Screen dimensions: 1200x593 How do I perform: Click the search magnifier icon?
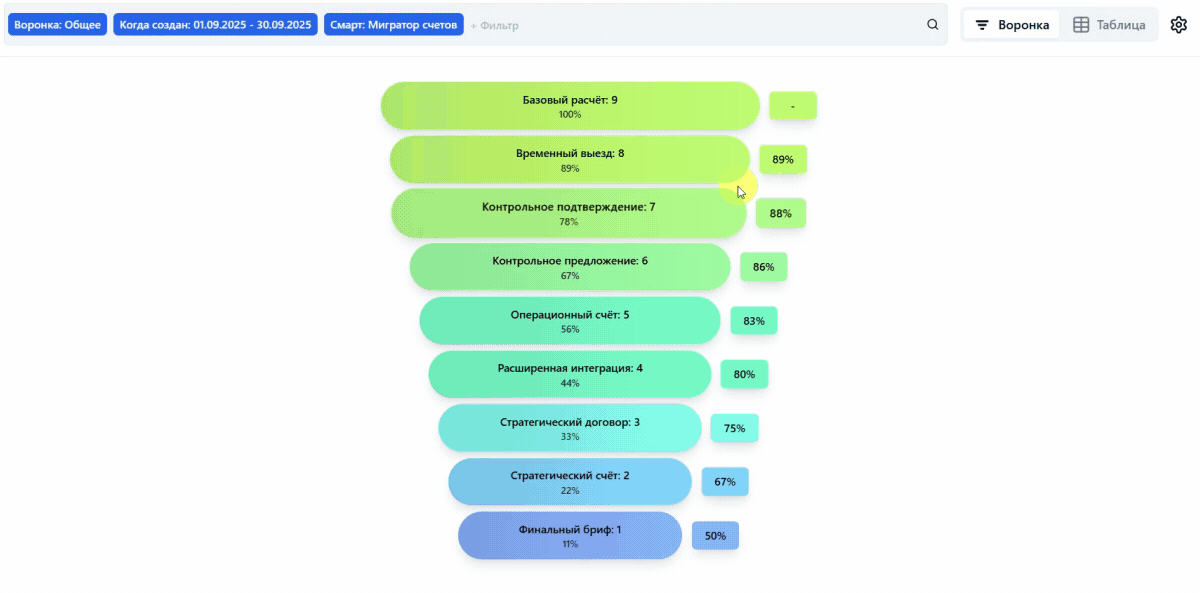pyautogui.click(x=932, y=25)
